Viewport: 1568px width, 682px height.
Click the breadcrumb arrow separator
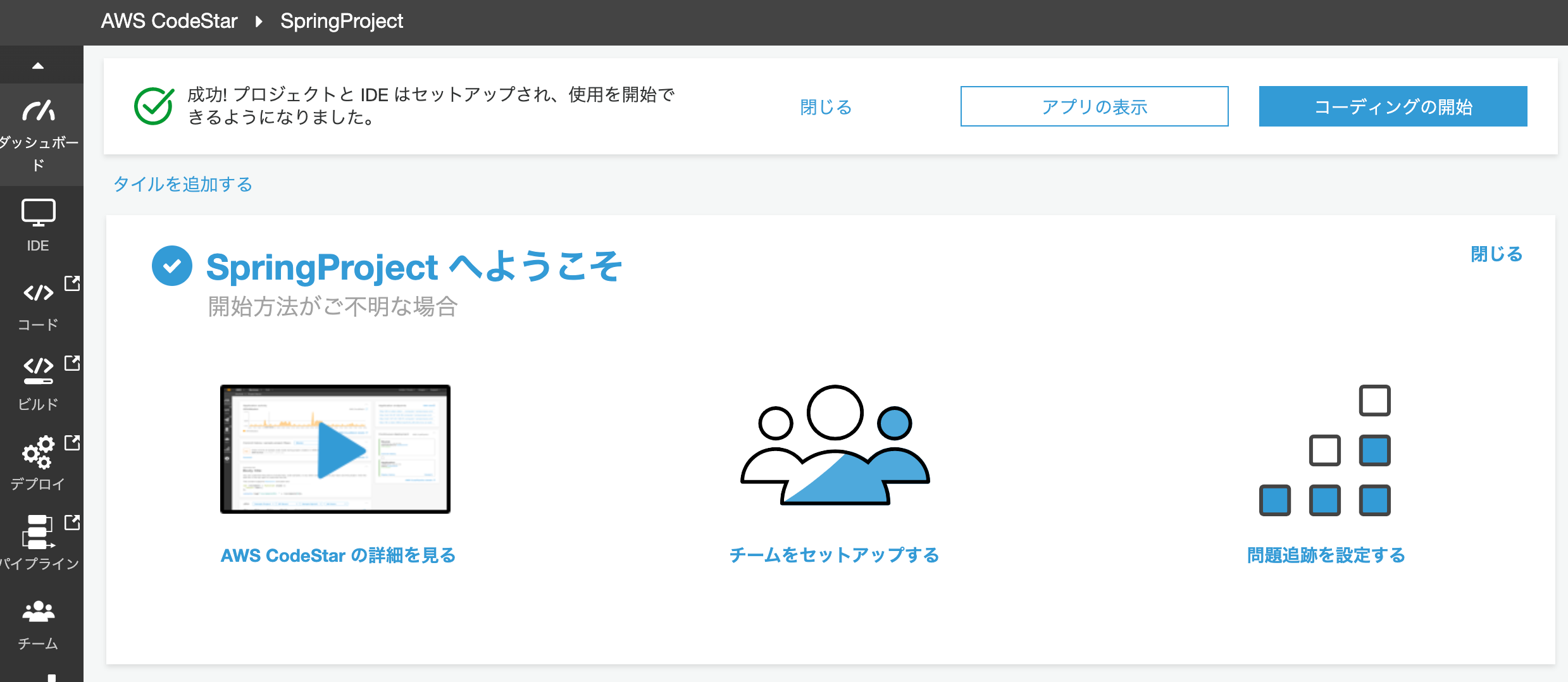coord(259,22)
